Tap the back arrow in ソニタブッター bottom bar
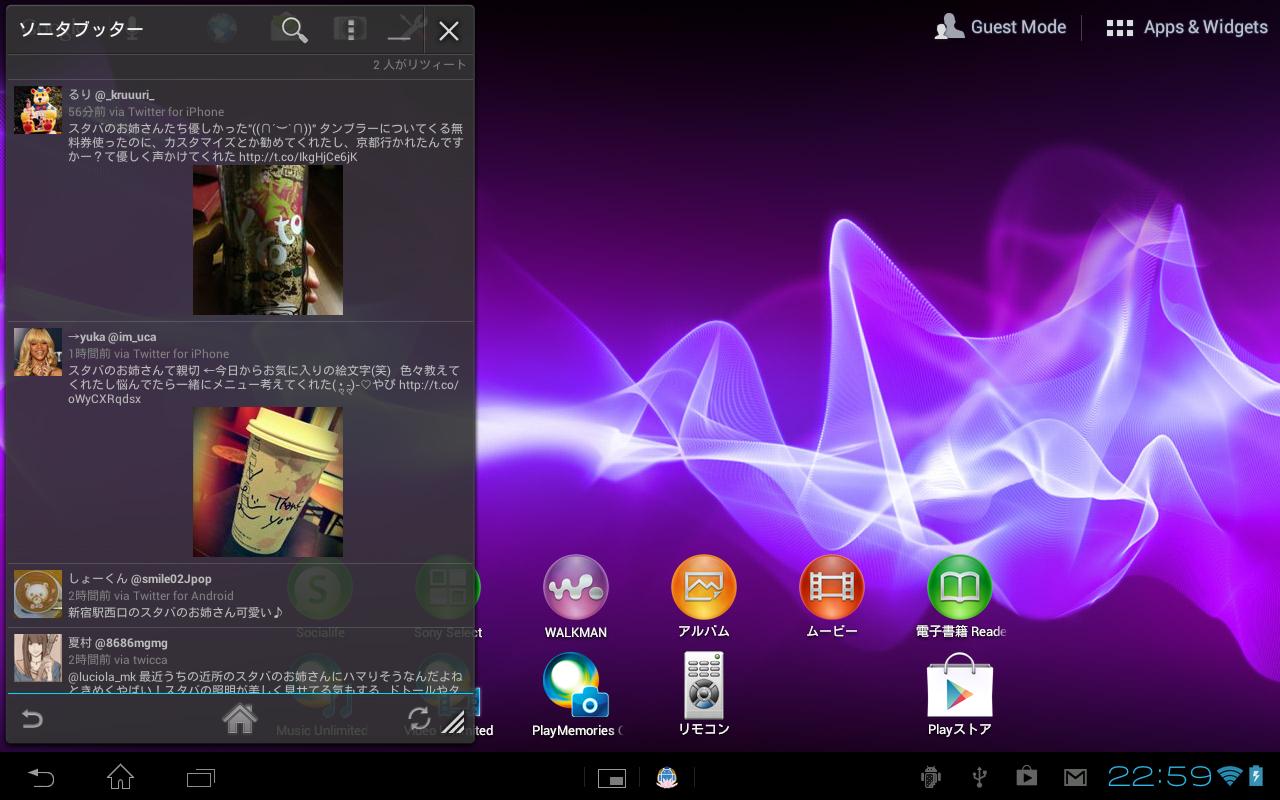This screenshot has height=800, width=1280. point(32,719)
